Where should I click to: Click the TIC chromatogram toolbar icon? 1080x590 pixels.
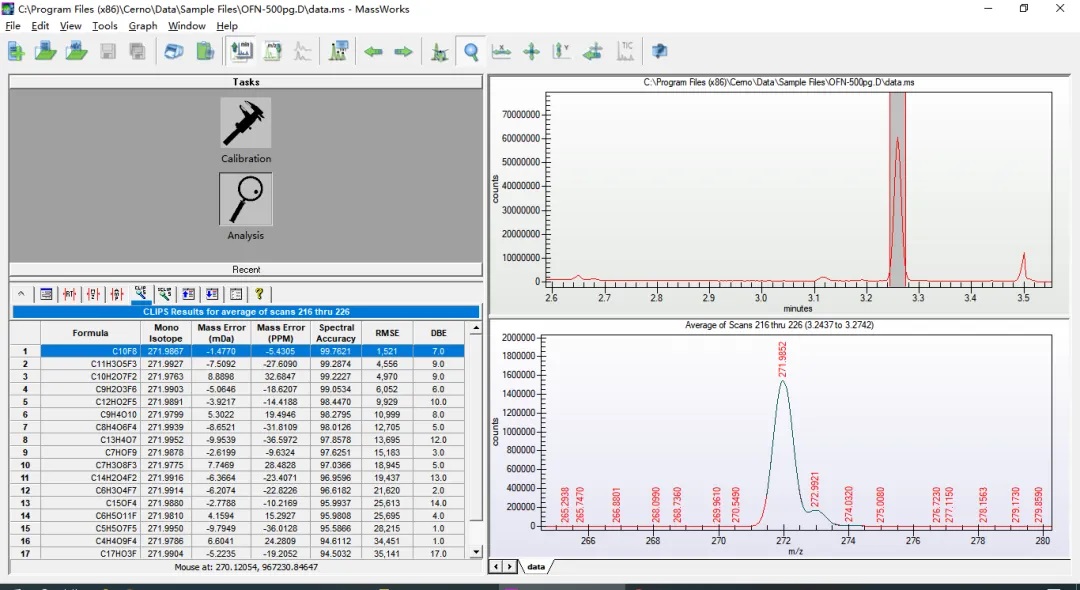[x=626, y=51]
